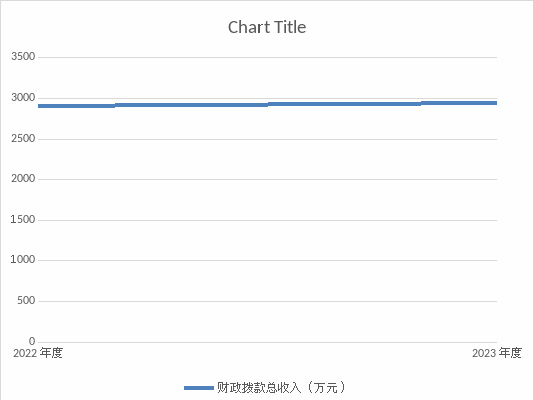Click the 3500 y-axis label

pyautogui.click(x=23, y=56)
